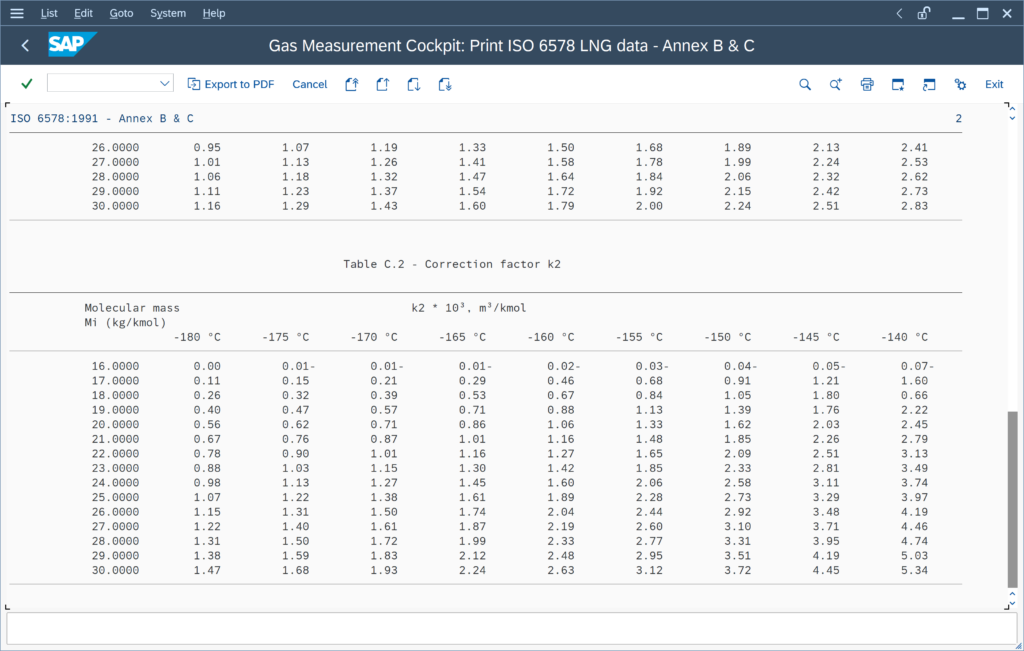Image resolution: width=1024 pixels, height=651 pixels.
Task: Open the System menu
Action: [x=168, y=13]
